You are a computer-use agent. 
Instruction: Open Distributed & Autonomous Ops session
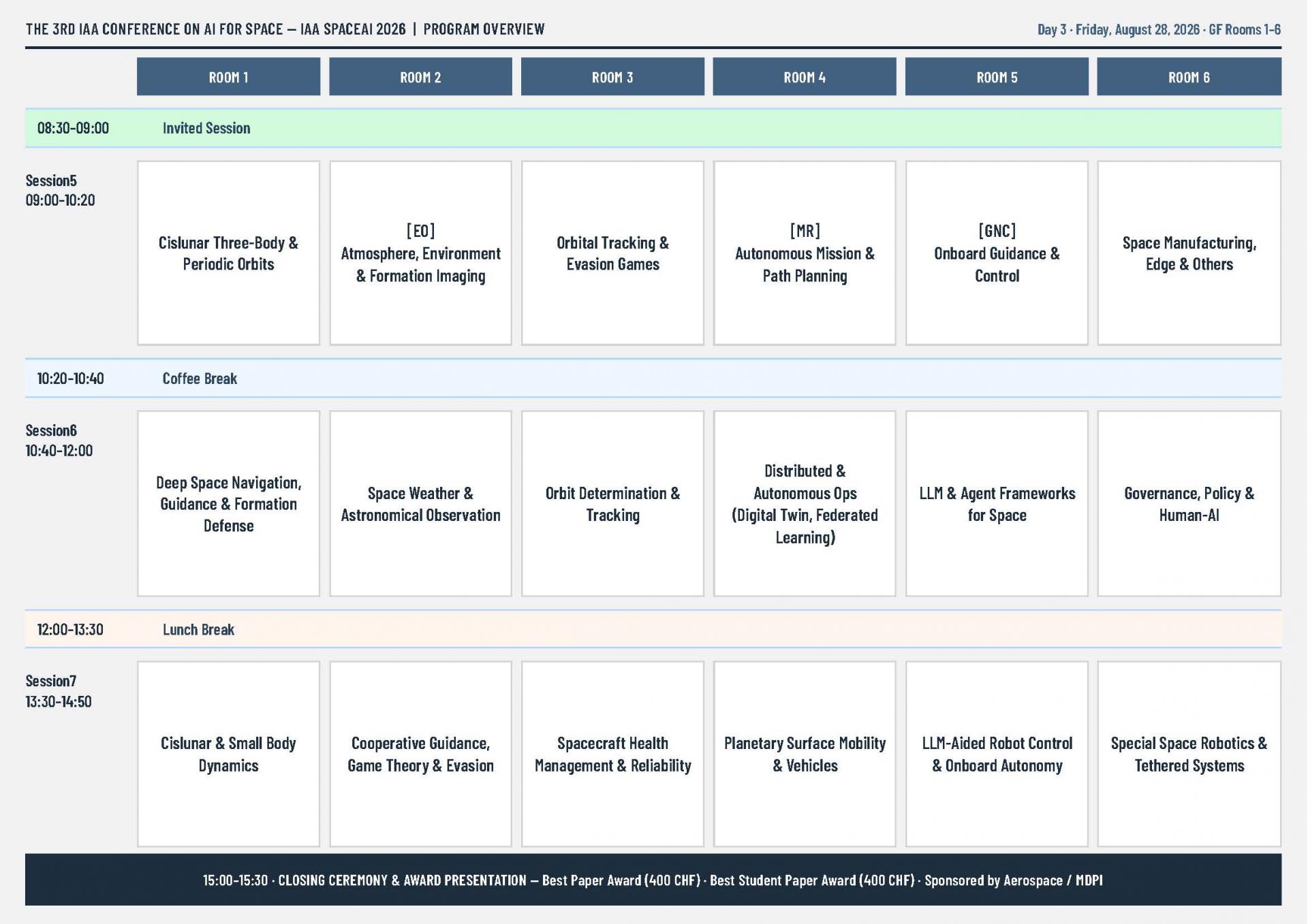point(805,504)
